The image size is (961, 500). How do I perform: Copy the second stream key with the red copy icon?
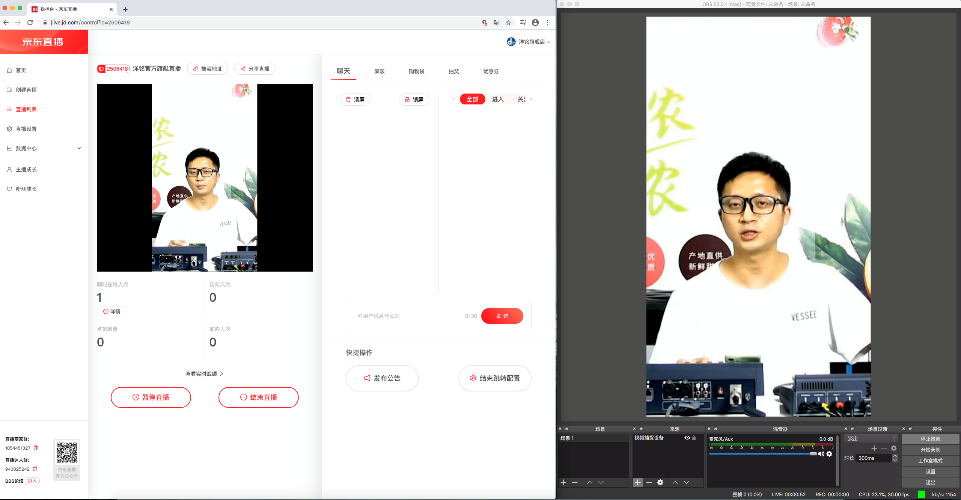pyautogui.click(x=35, y=469)
